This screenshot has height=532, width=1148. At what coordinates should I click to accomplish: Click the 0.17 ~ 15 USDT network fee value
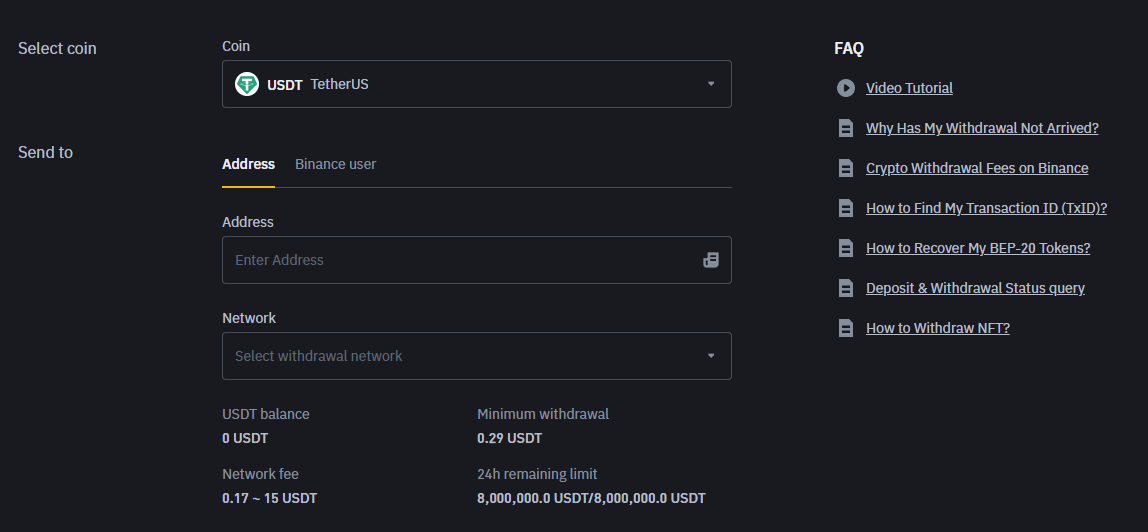[269, 498]
